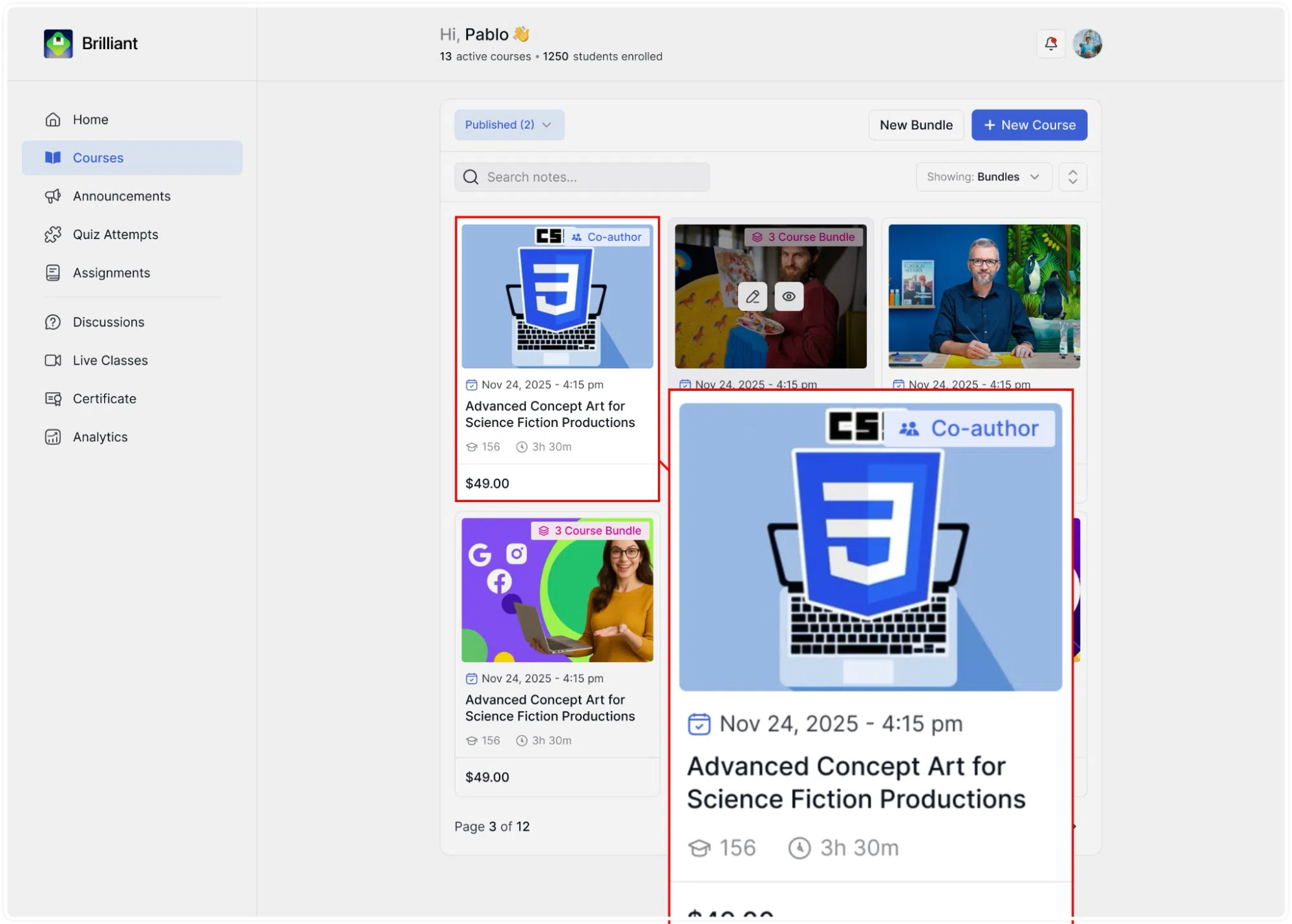Open the Showing: Bundles dropdown
Screen dimensions: 1292x924
(984, 177)
